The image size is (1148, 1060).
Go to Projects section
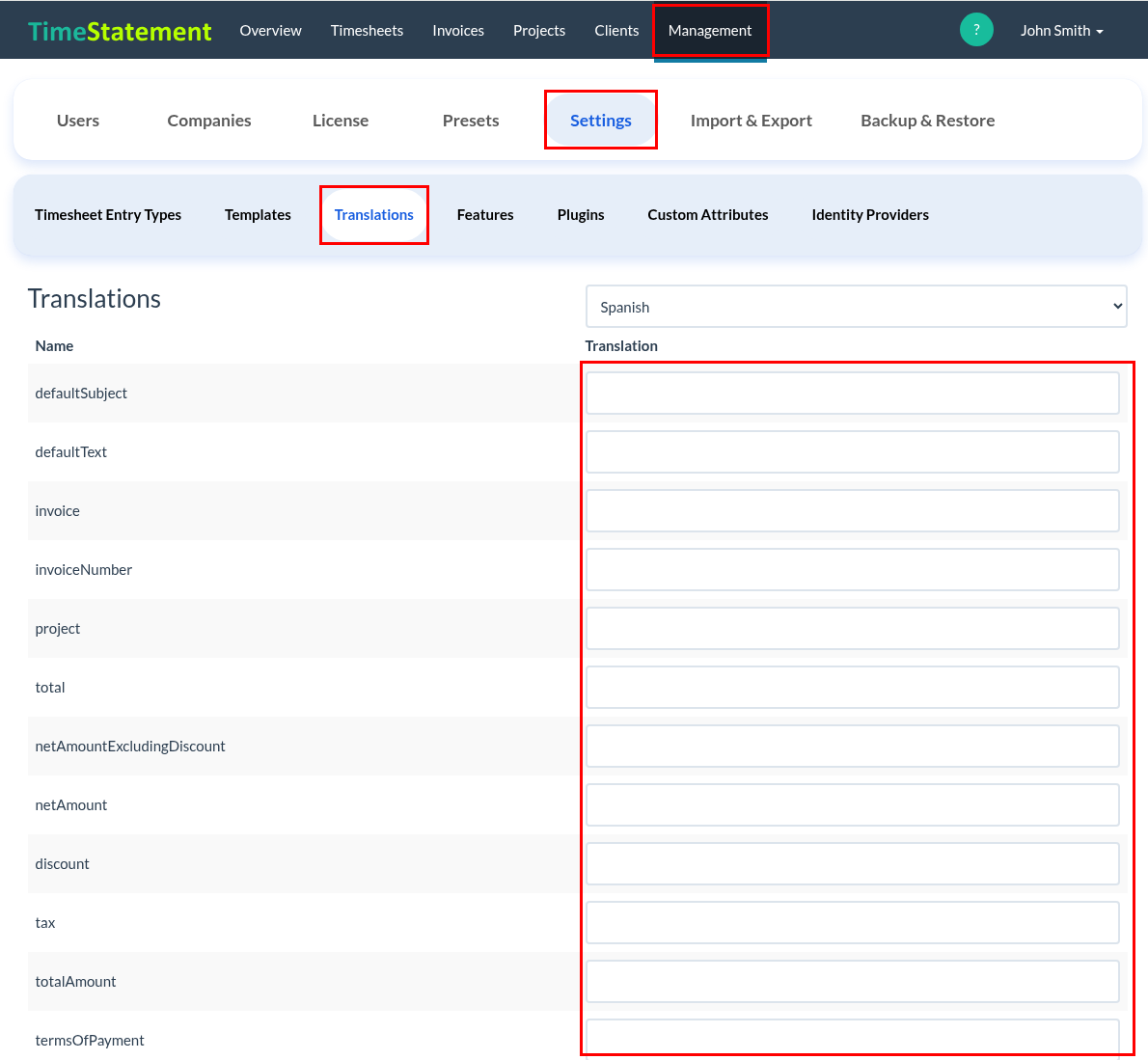pos(539,31)
